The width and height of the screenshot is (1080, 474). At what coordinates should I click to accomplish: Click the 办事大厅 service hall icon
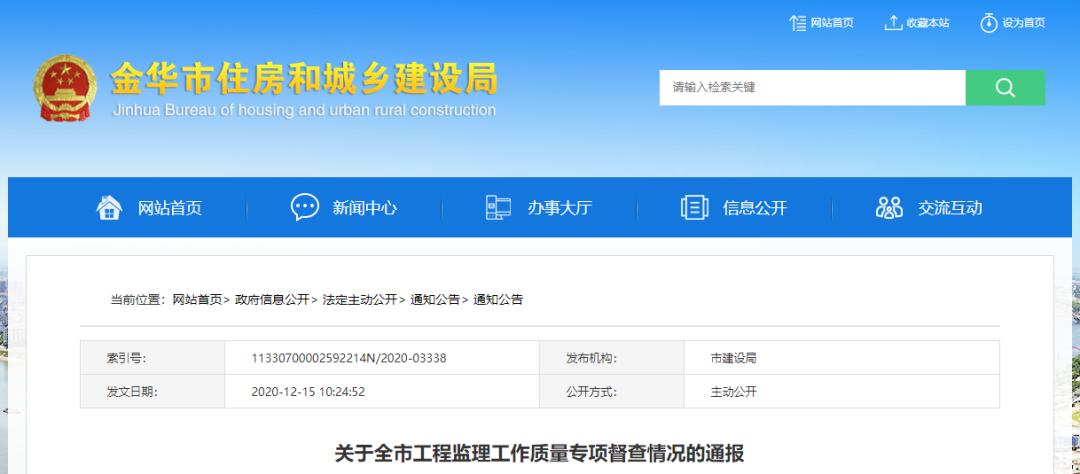click(498, 207)
